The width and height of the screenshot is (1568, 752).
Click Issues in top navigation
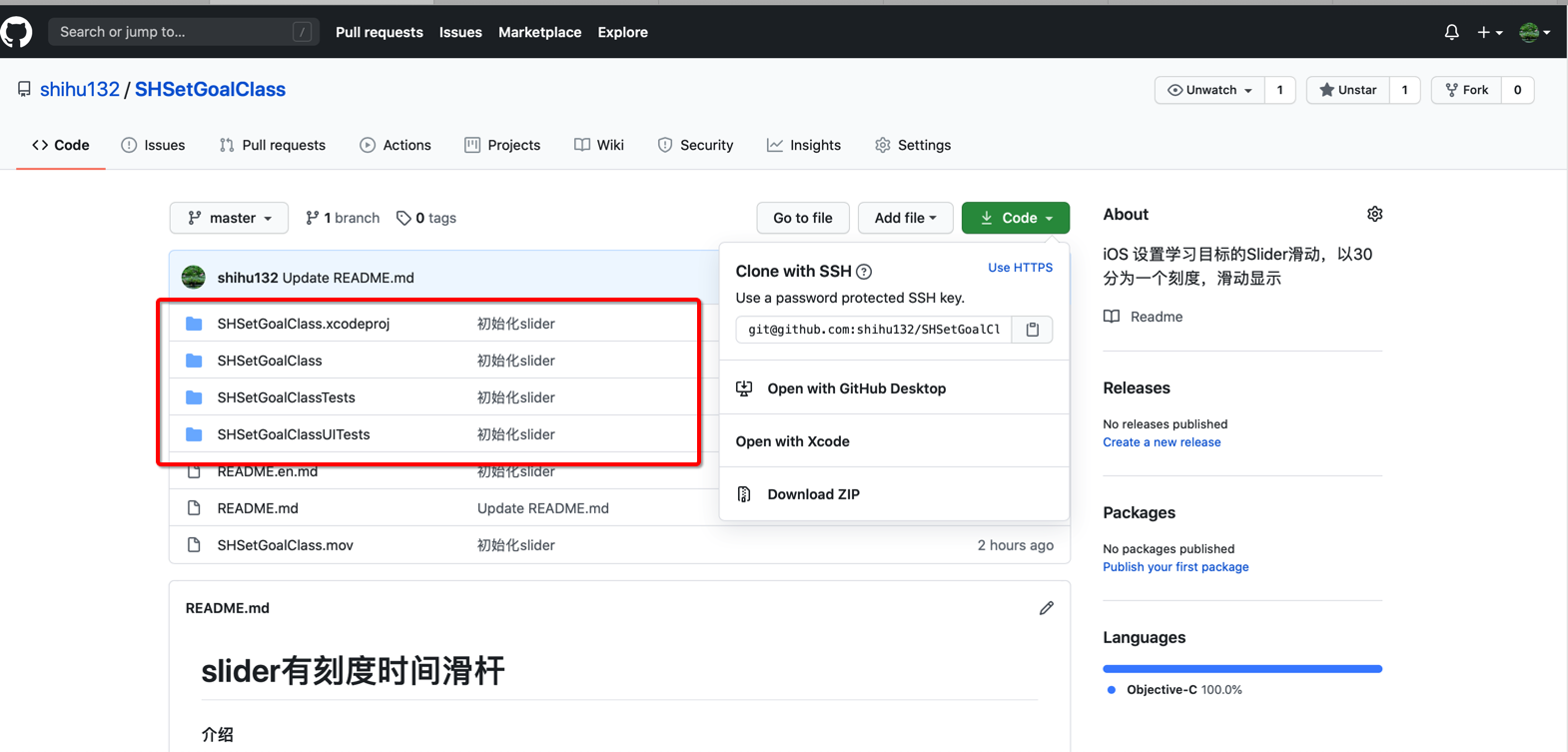[x=460, y=32]
